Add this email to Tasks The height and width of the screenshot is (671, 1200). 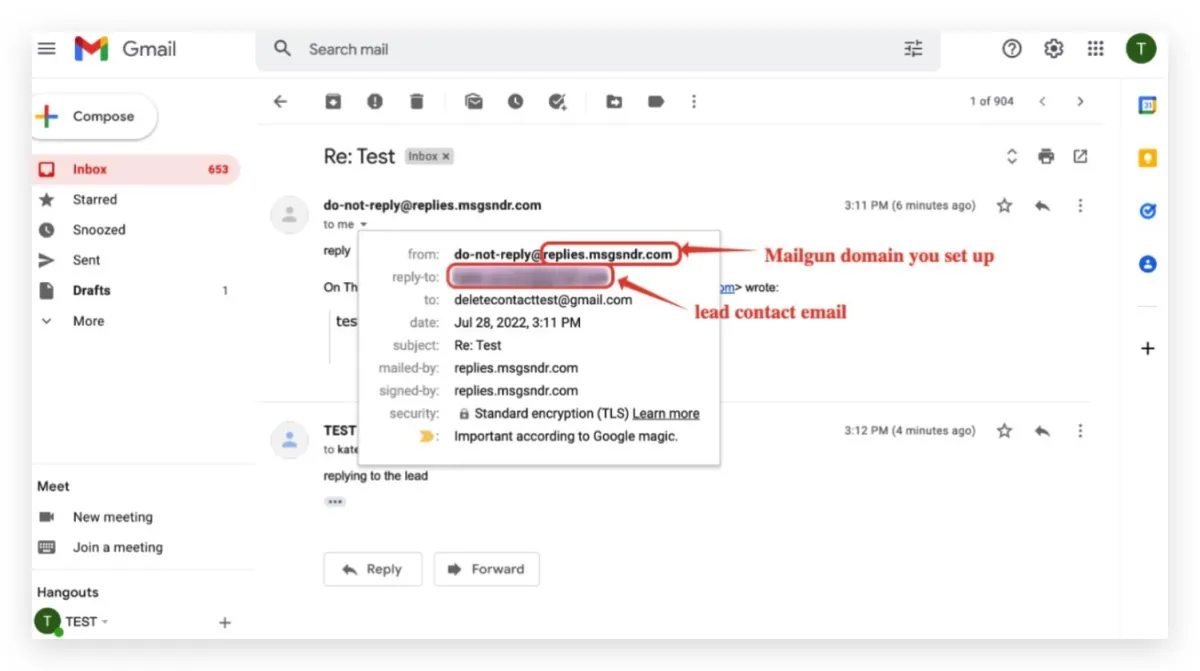click(558, 101)
